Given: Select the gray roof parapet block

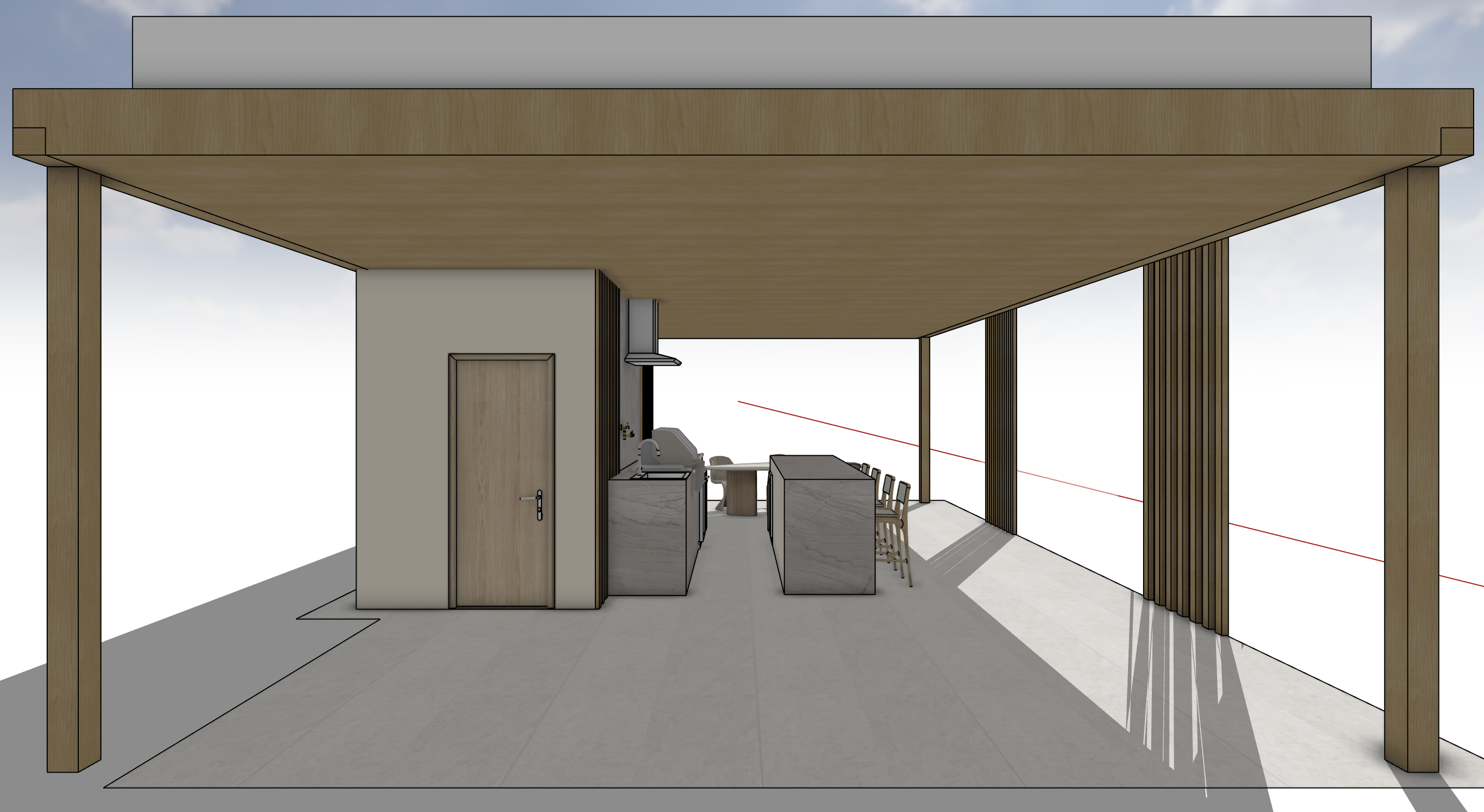Looking at the screenshot, I should [752, 52].
